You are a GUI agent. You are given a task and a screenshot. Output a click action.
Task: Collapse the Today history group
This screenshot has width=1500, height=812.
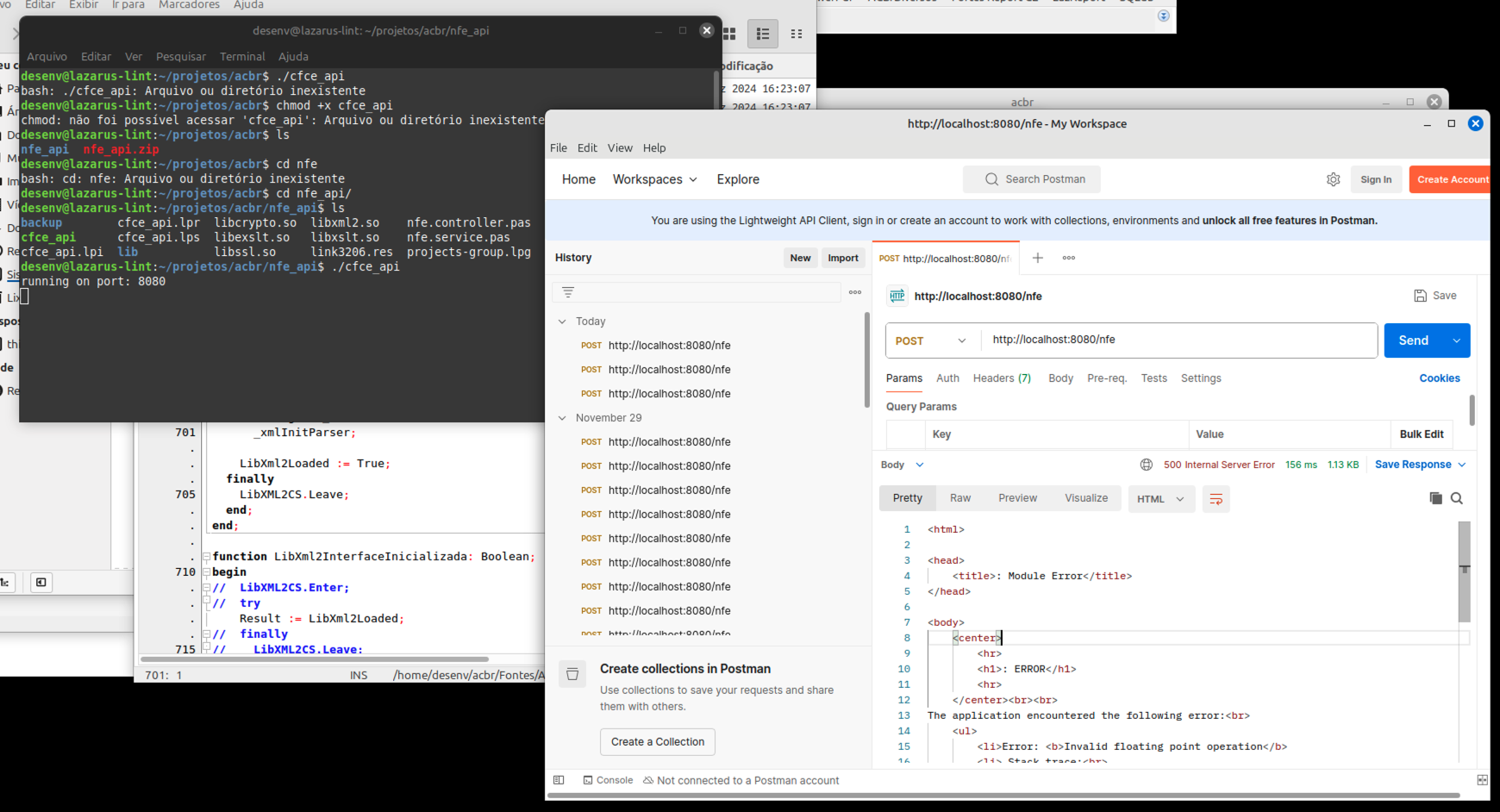point(562,322)
